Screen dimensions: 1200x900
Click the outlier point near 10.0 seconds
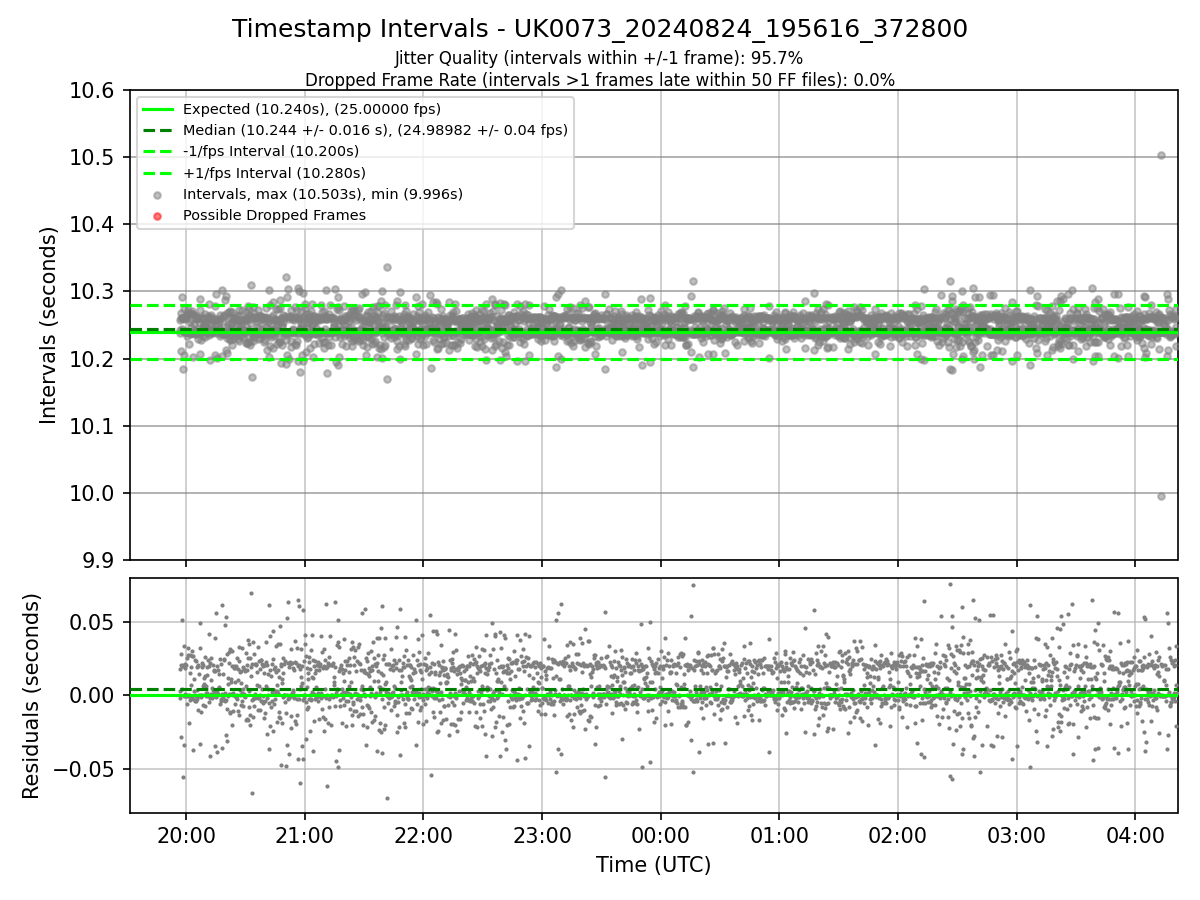[x=1161, y=496]
